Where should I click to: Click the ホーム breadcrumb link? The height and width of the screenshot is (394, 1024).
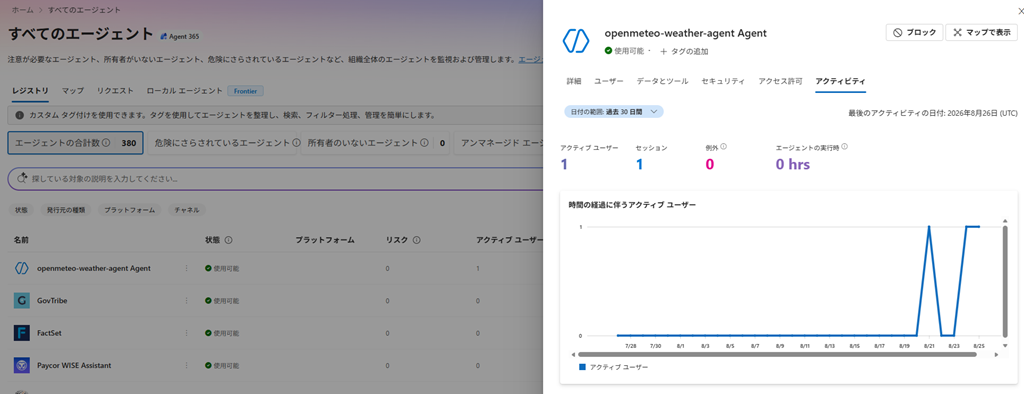[22, 10]
